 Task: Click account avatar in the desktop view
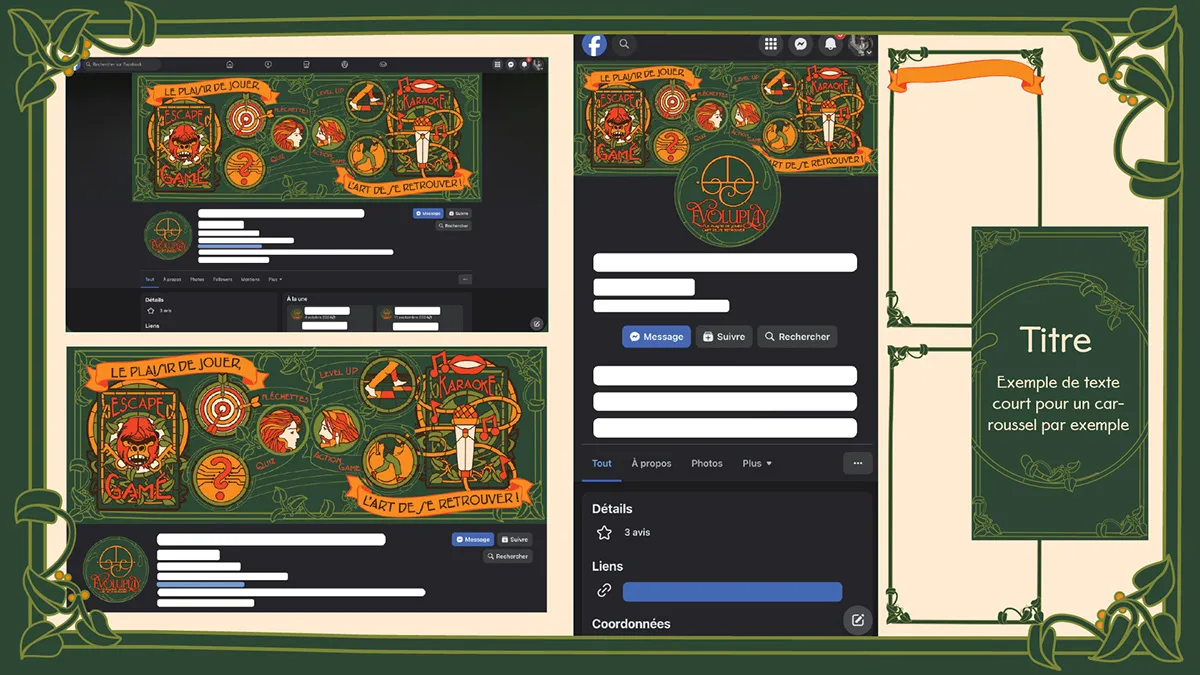(538, 64)
